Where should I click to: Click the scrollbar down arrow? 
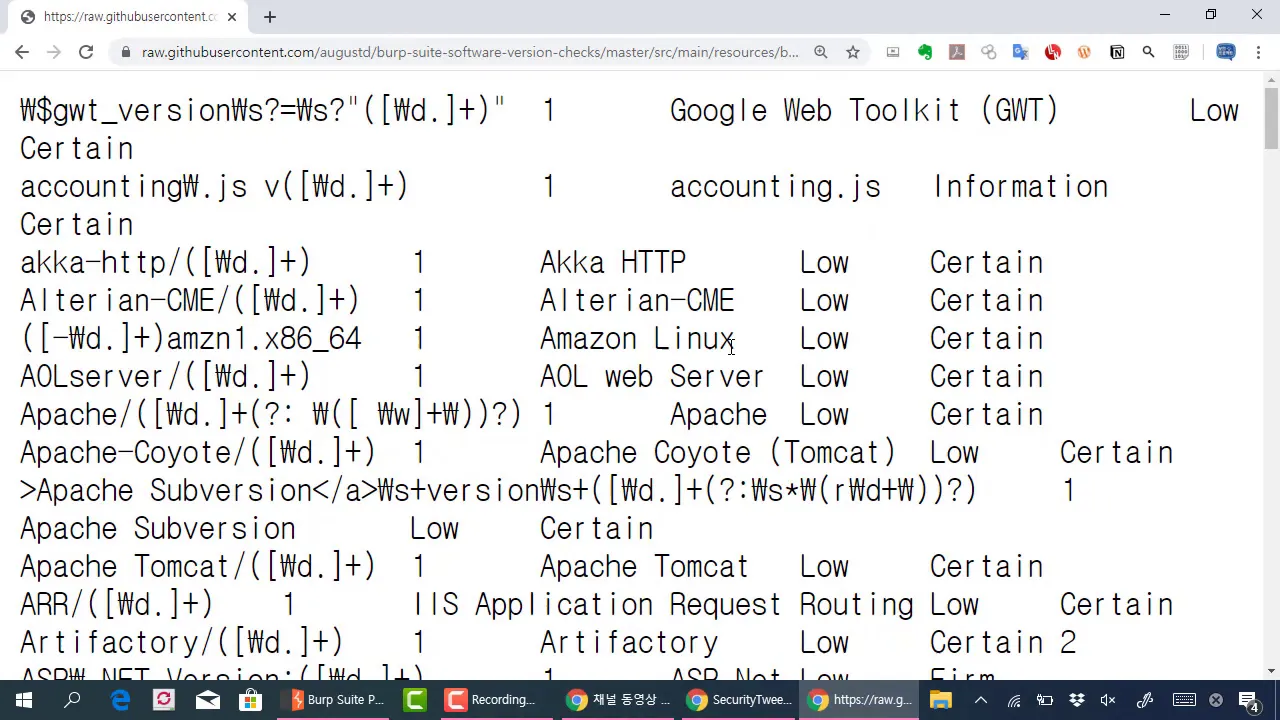(x=1271, y=671)
